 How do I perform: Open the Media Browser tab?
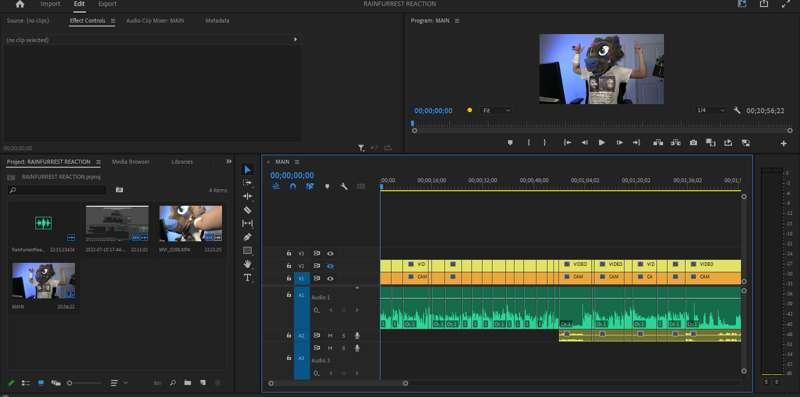click(131, 162)
